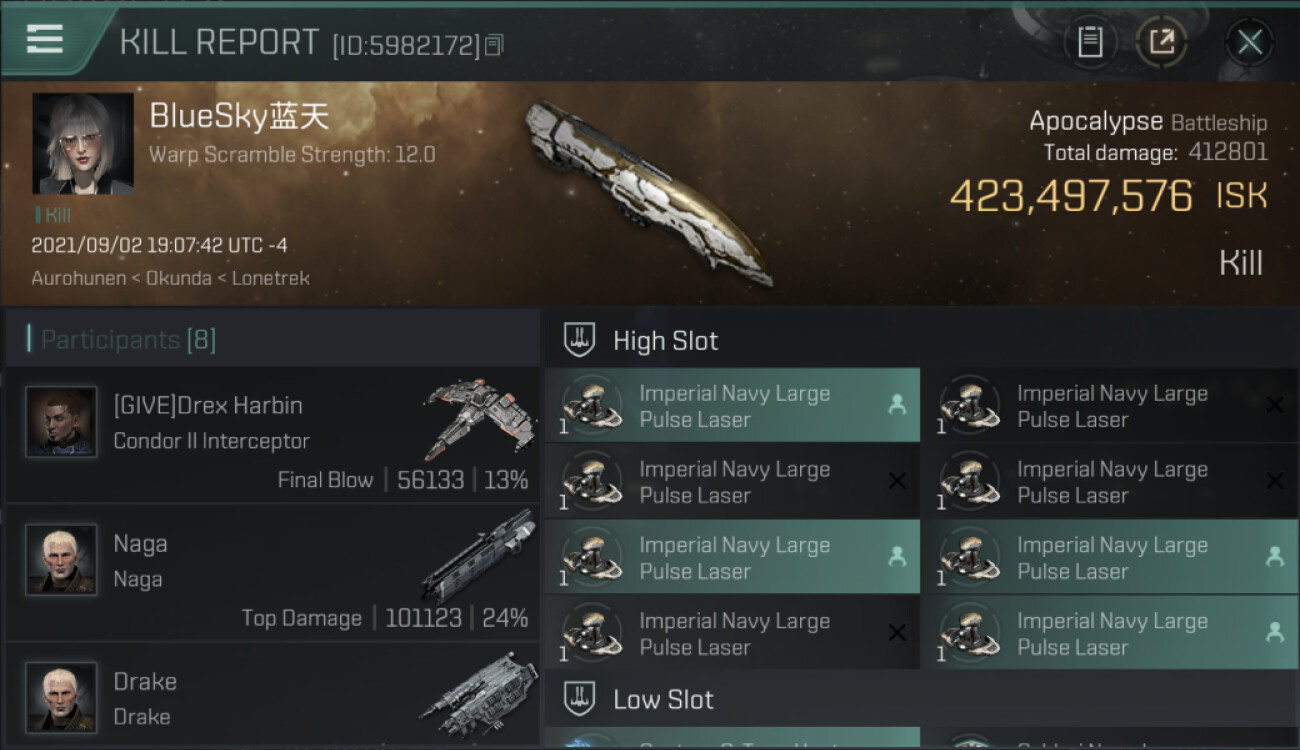The height and width of the screenshot is (750, 1300).
Task: Click the Apocalypse ship image
Action: click(650, 192)
